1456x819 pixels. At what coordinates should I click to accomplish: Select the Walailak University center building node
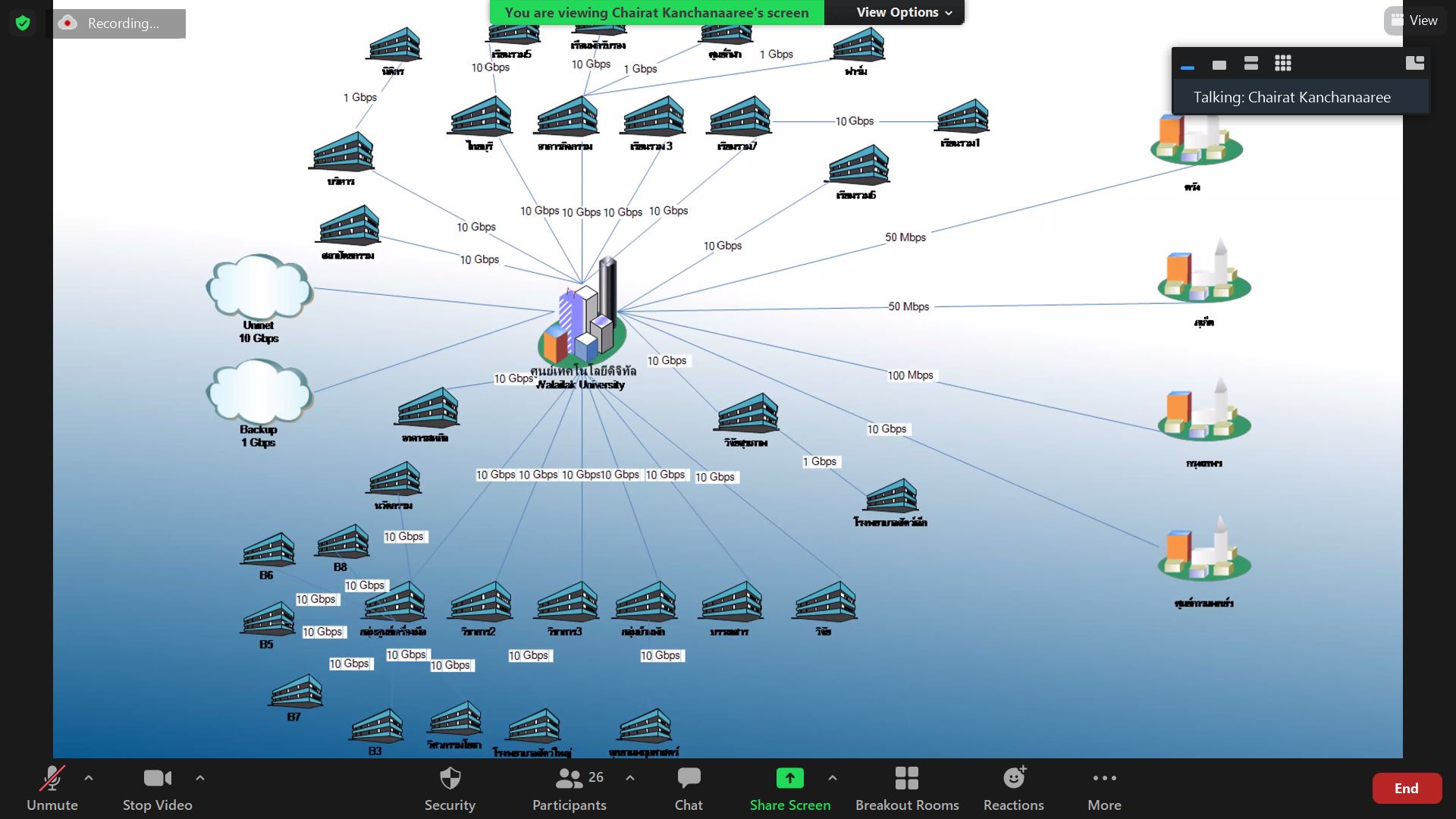tap(582, 313)
